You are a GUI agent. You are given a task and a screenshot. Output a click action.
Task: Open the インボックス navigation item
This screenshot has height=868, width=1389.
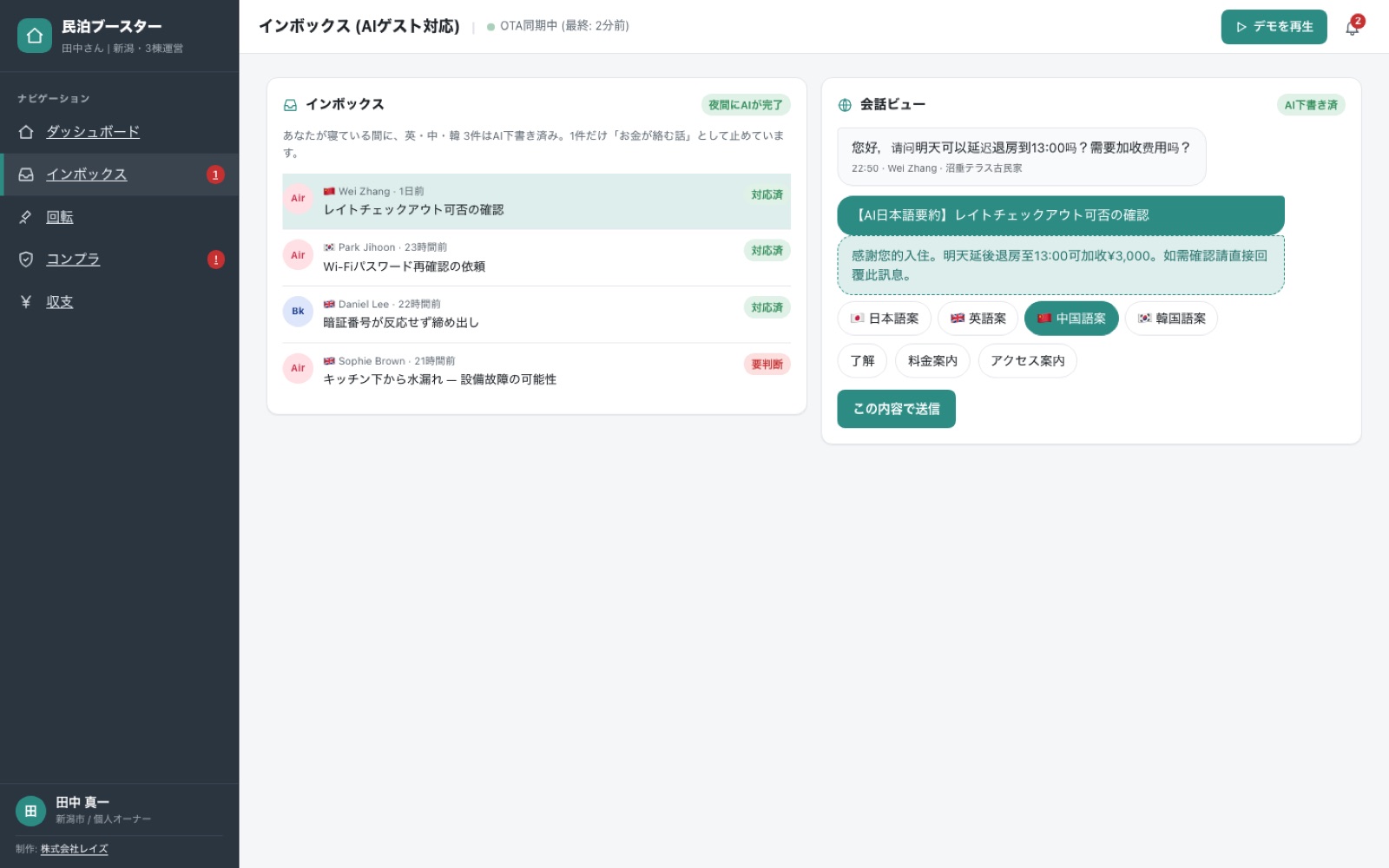tap(120, 174)
